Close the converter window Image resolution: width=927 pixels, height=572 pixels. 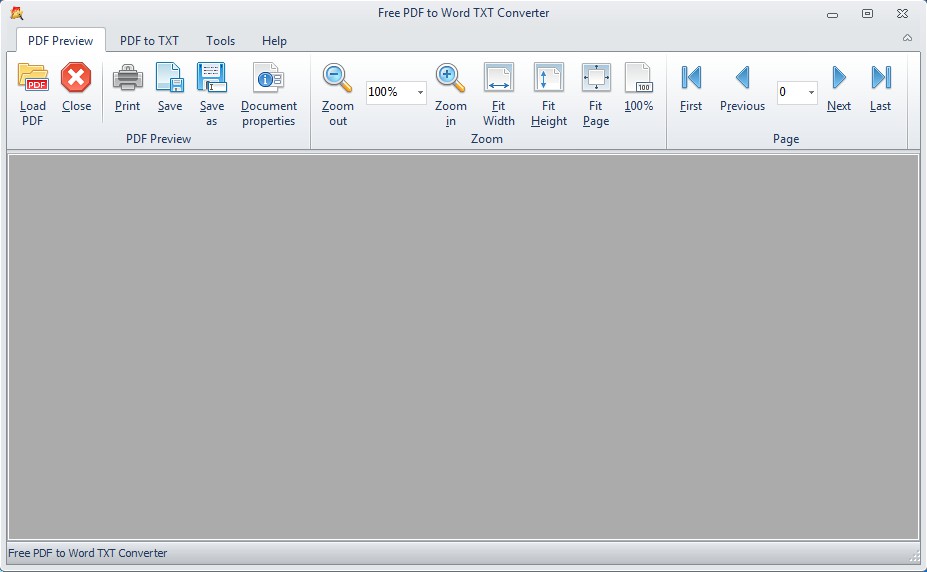pos(902,14)
